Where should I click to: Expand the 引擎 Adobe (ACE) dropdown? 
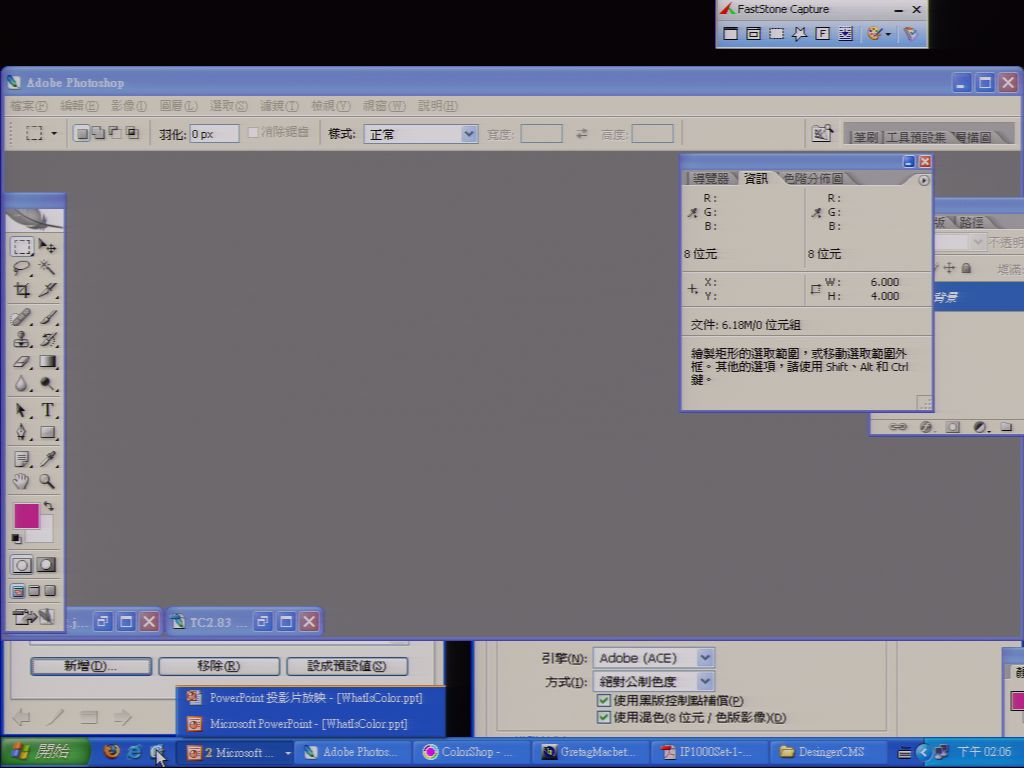(x=654, y=658)
